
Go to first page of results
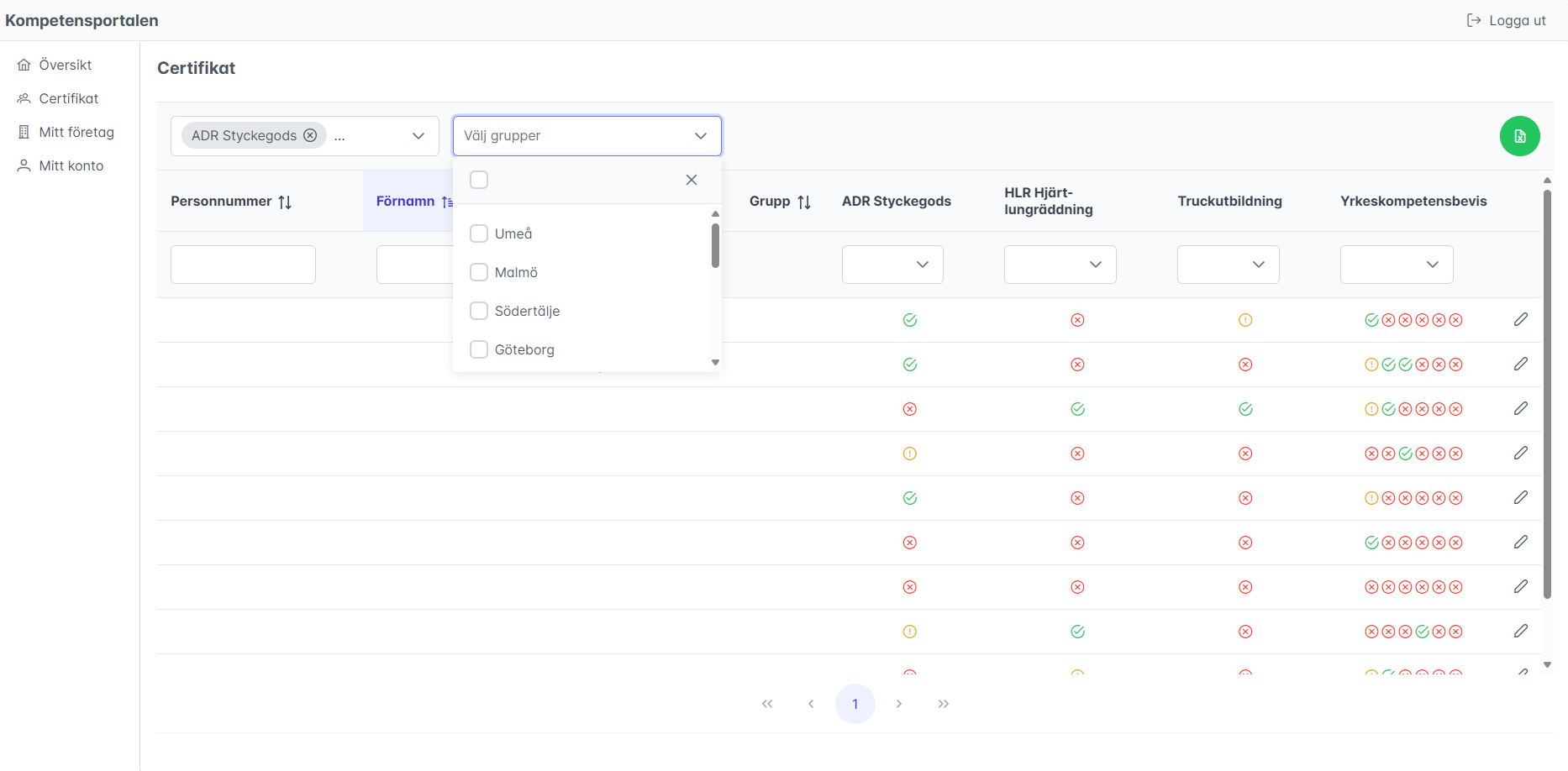coord(767,704)
